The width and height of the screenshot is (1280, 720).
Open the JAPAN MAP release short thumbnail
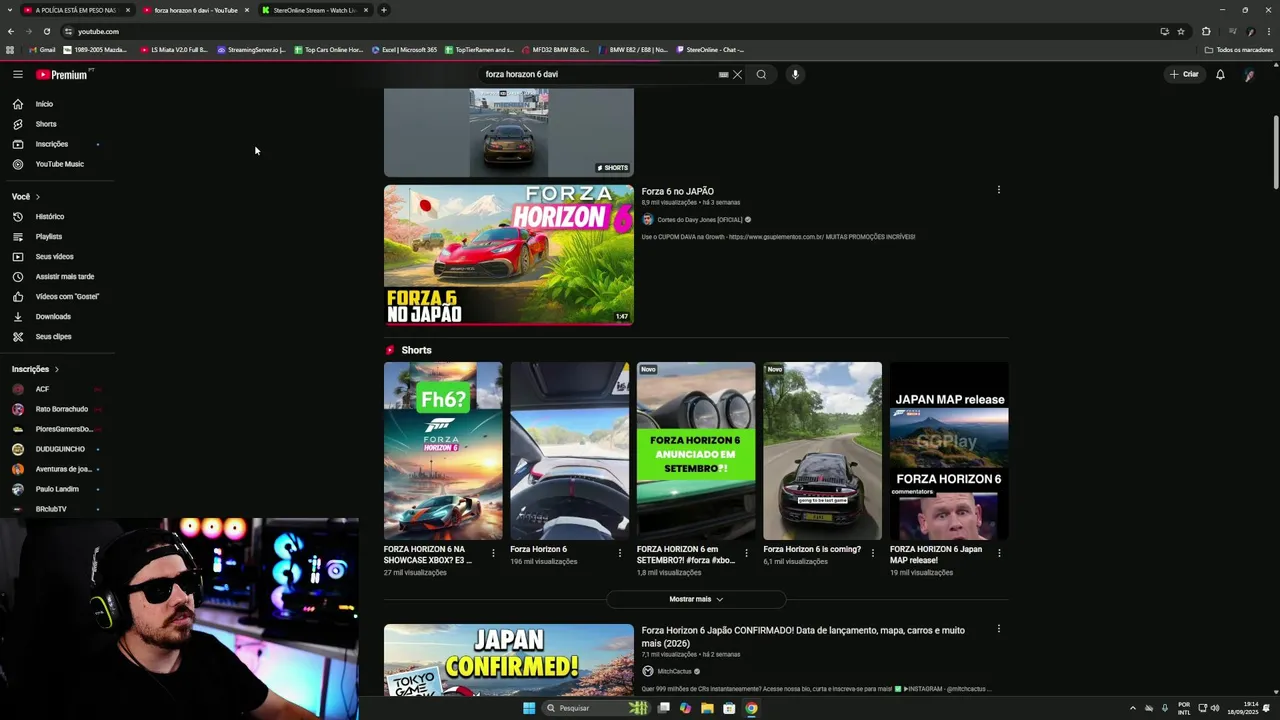click(949, 451)
